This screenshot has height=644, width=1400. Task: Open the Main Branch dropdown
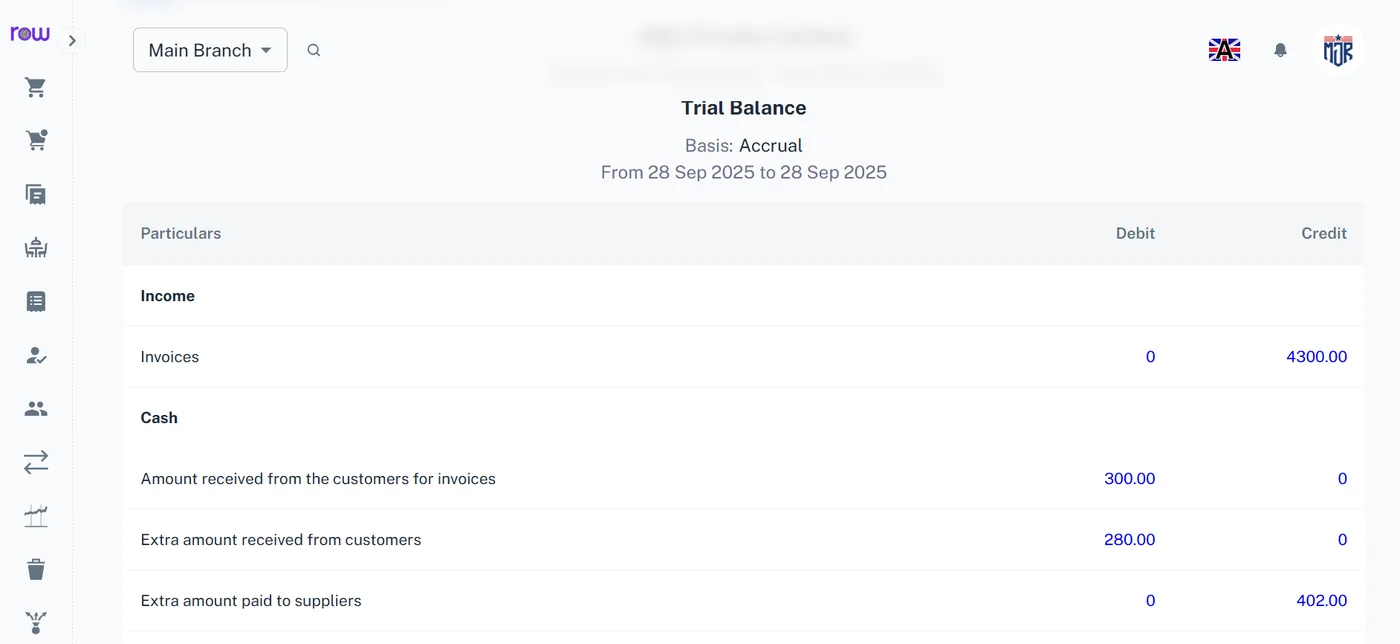click(x=210, y=50)
